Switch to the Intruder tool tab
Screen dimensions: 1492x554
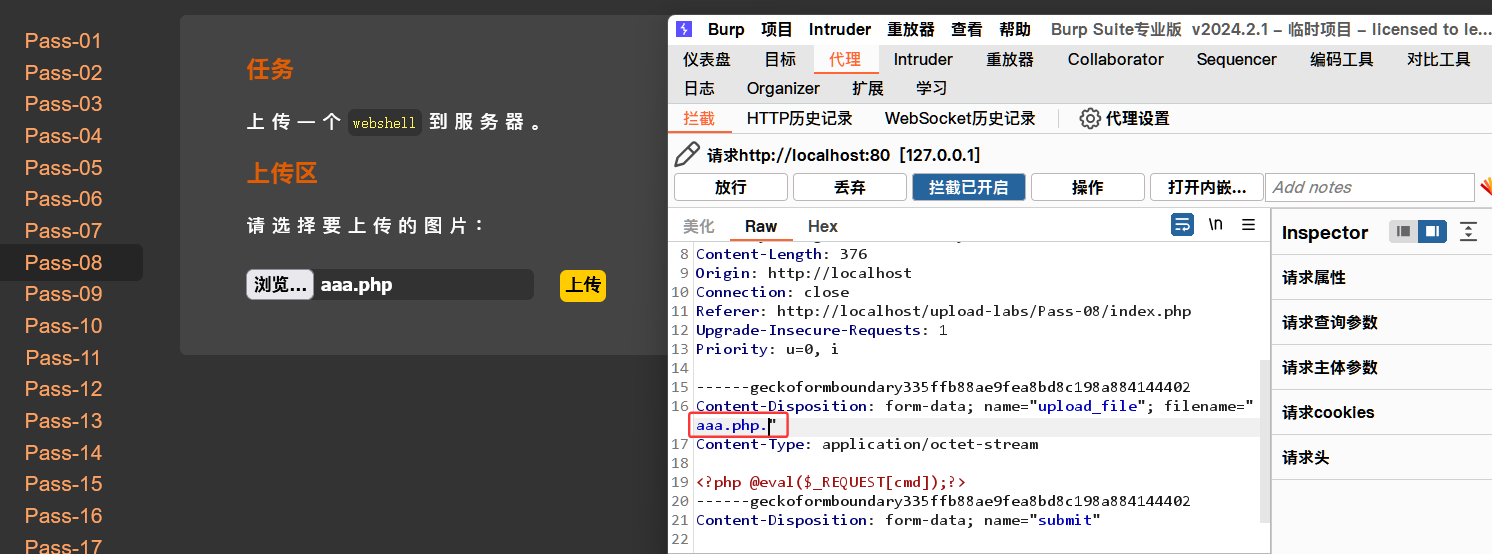click(923, 59)
